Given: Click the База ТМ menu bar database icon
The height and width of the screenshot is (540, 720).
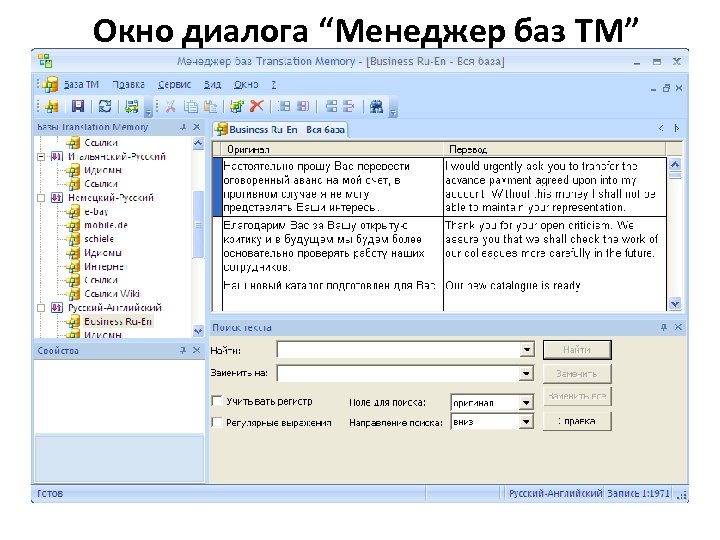Looking at the screenshot, I should (51, 84).
